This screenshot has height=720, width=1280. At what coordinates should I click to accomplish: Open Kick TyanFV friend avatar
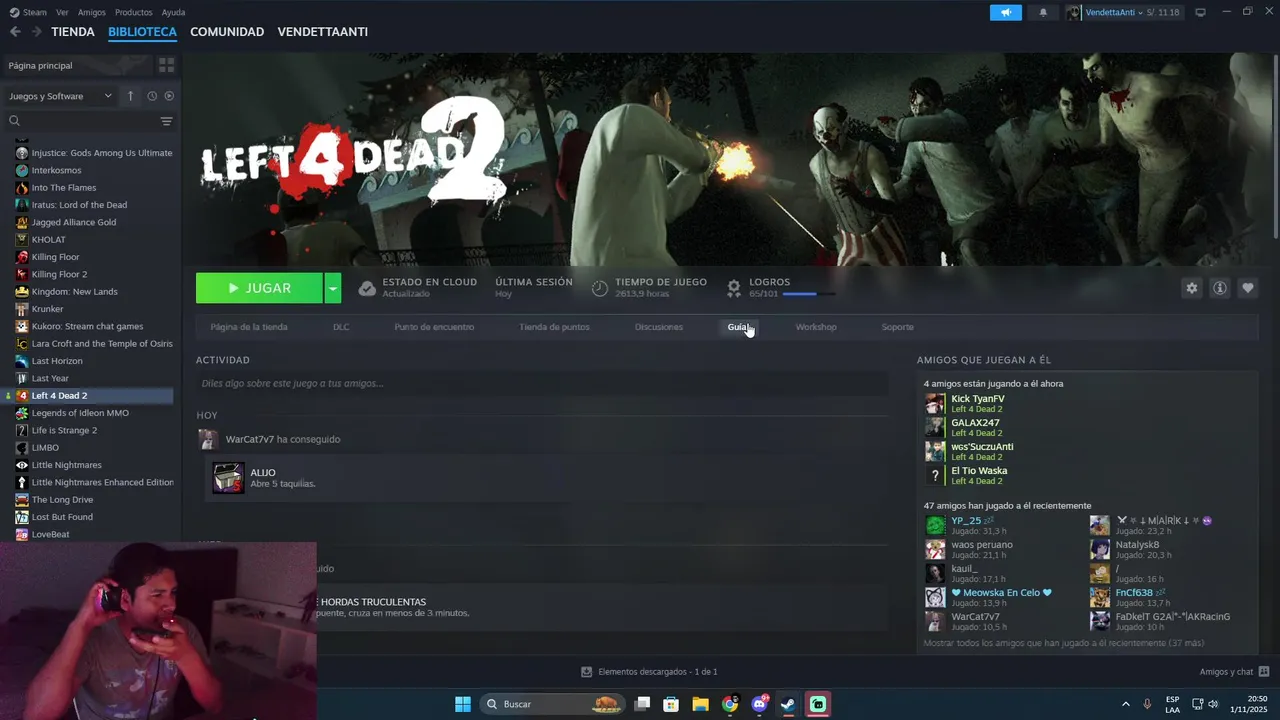[935, 404]
